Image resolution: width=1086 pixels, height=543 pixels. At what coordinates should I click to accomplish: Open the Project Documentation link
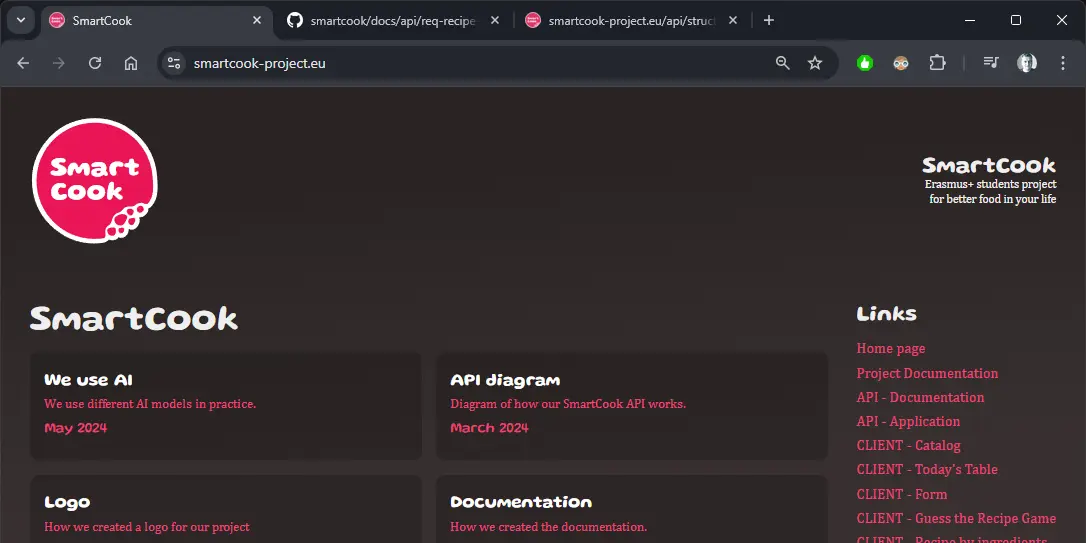click(x=927, y=373)
